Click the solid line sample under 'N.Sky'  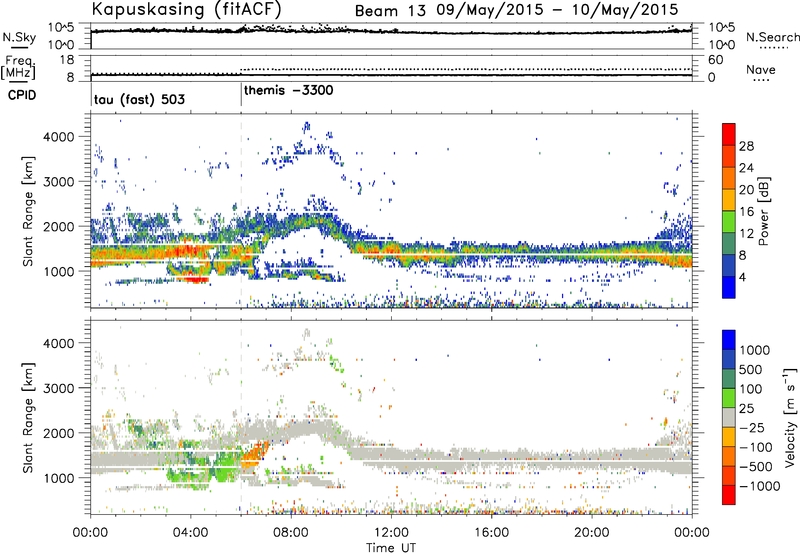point(18,47)
